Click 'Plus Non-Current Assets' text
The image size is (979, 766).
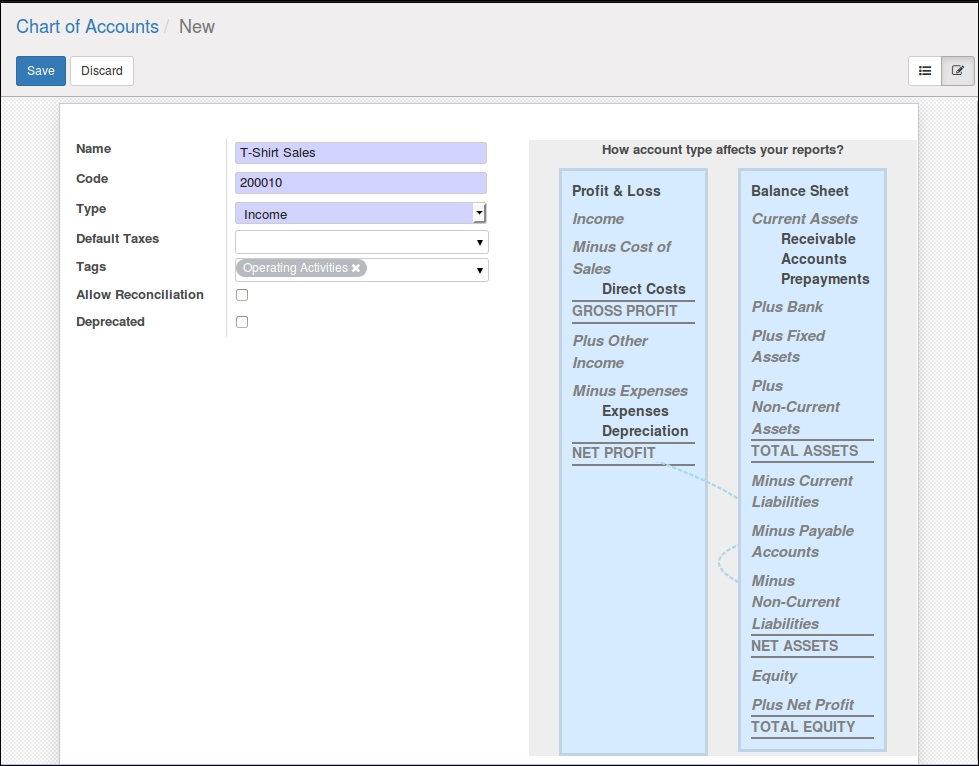point(795,407)
